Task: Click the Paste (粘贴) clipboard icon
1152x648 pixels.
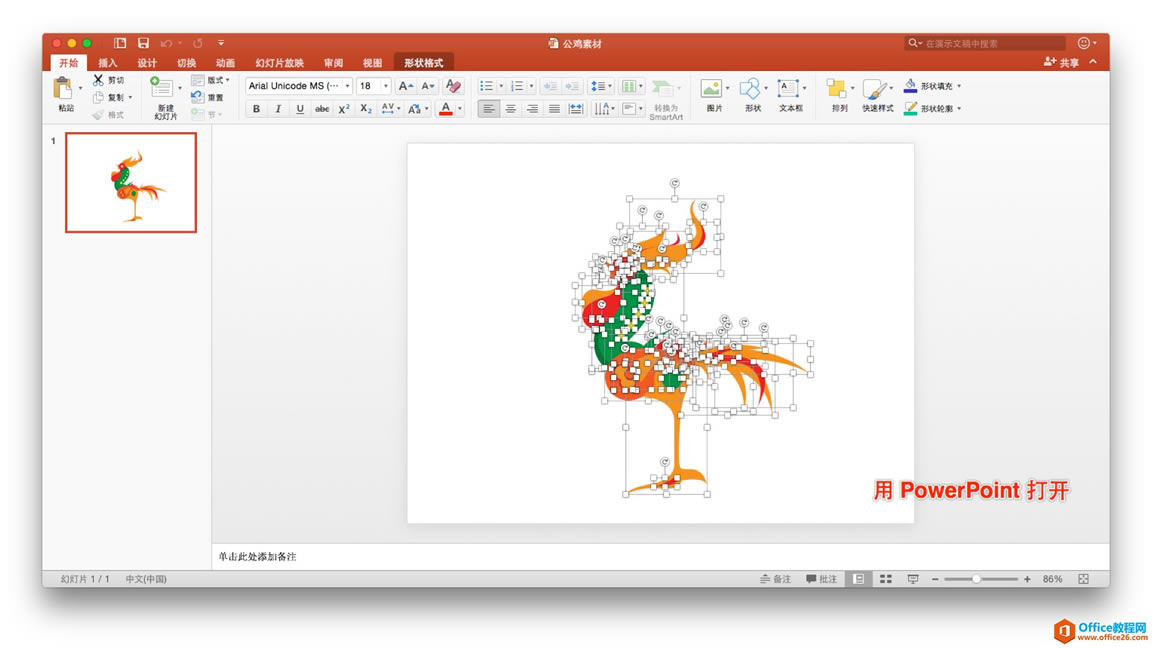Action: click(64, 89)
